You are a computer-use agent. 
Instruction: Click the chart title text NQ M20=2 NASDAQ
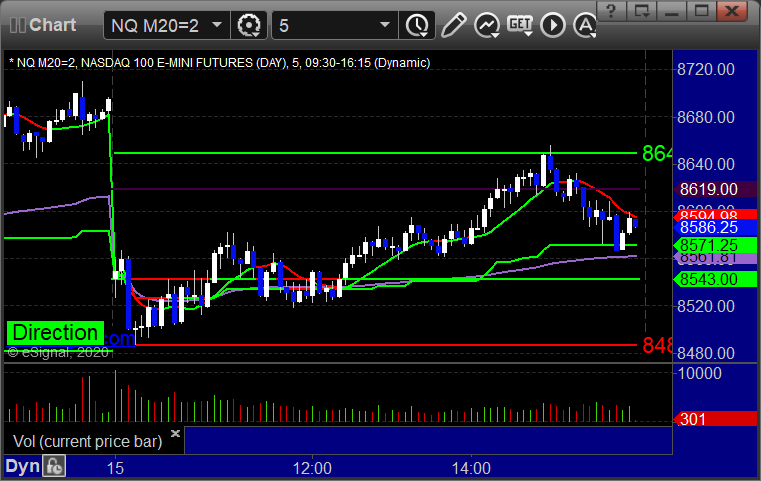[x=219, y=63]
